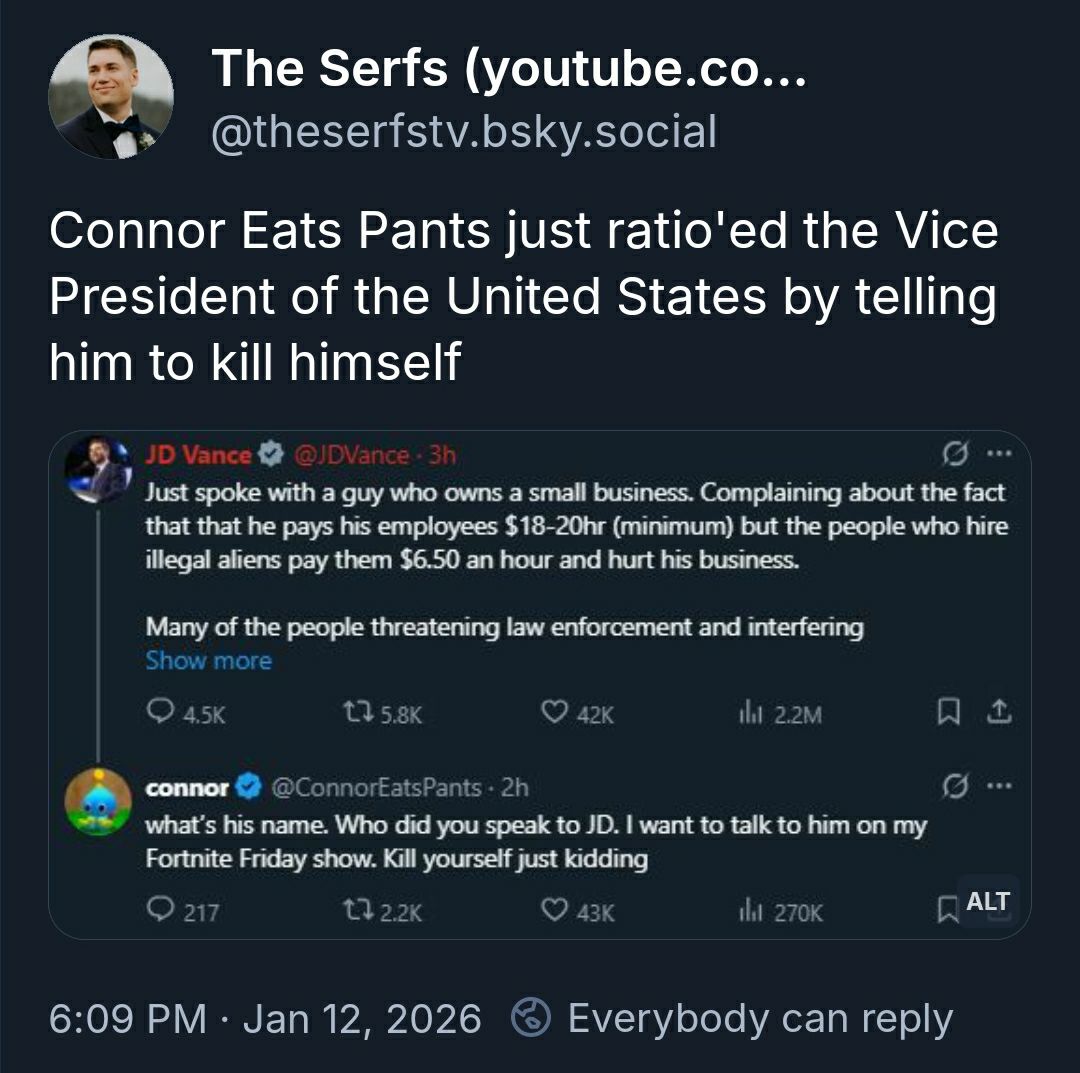Click the repost icon showing 2.2K

tap(356, 911)
